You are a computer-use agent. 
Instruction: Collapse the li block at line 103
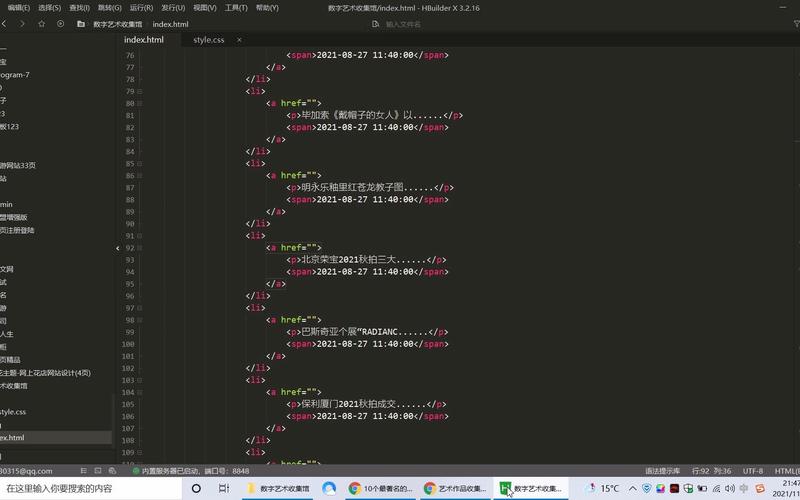tap(140, 380)
